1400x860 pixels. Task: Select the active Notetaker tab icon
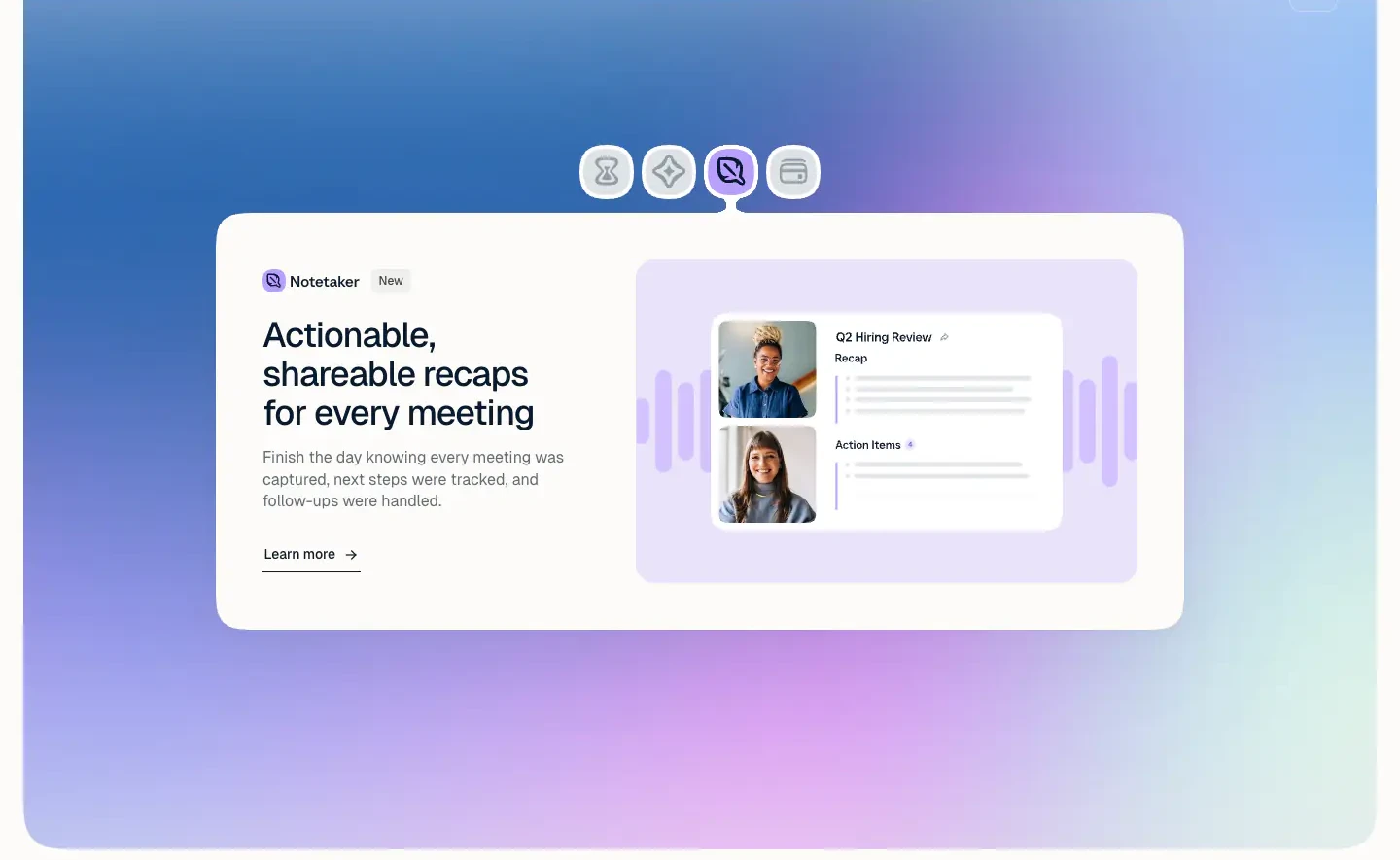(x=731, y=172)
